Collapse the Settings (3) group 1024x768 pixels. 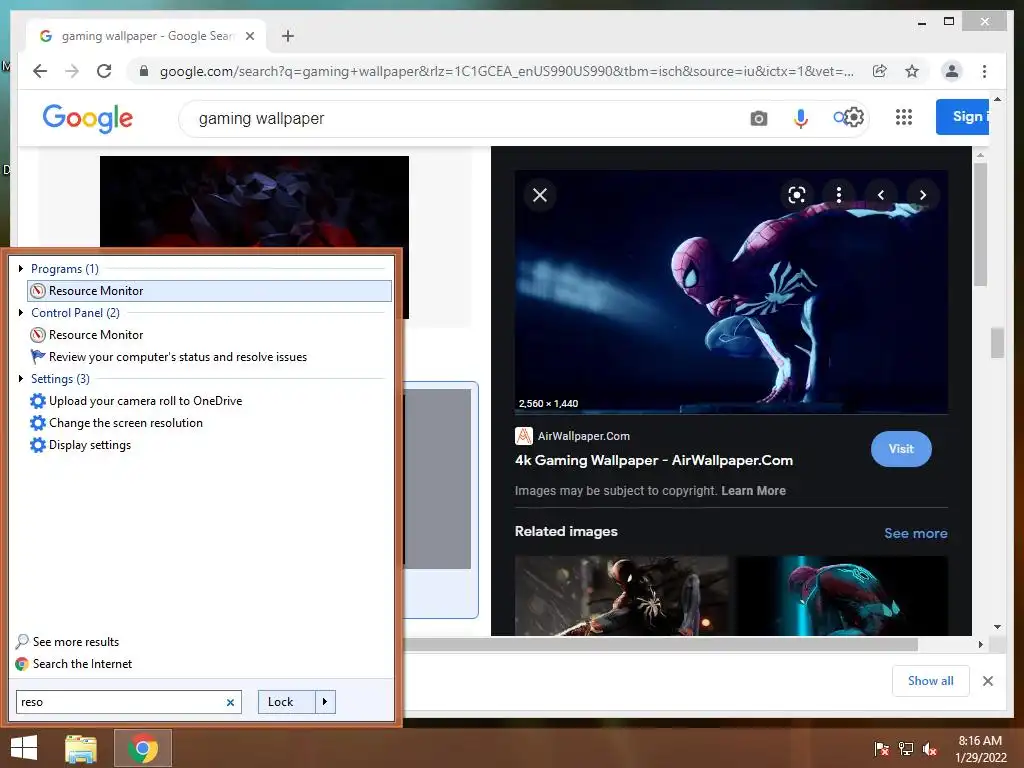[21, 379]
